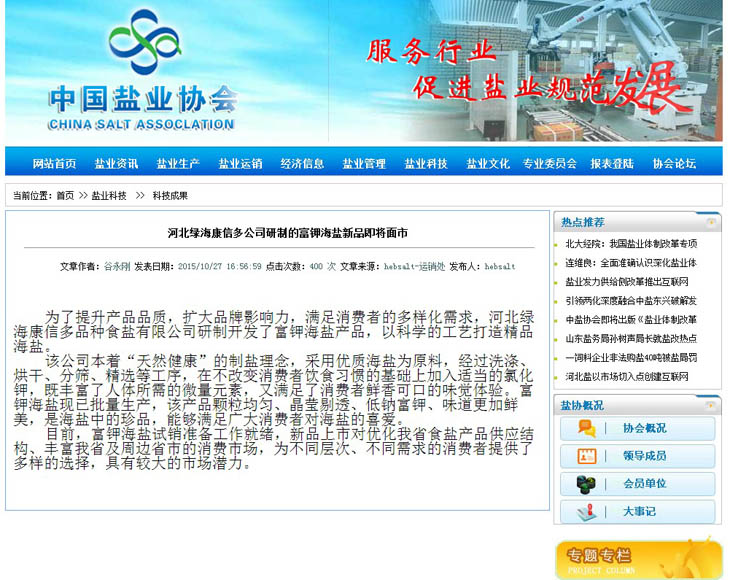Click the CHINA SALT ASSOCIATION English subtitle
Viewport: 730px width, 580px height.
pyautogui.click(x=141, y=124)
